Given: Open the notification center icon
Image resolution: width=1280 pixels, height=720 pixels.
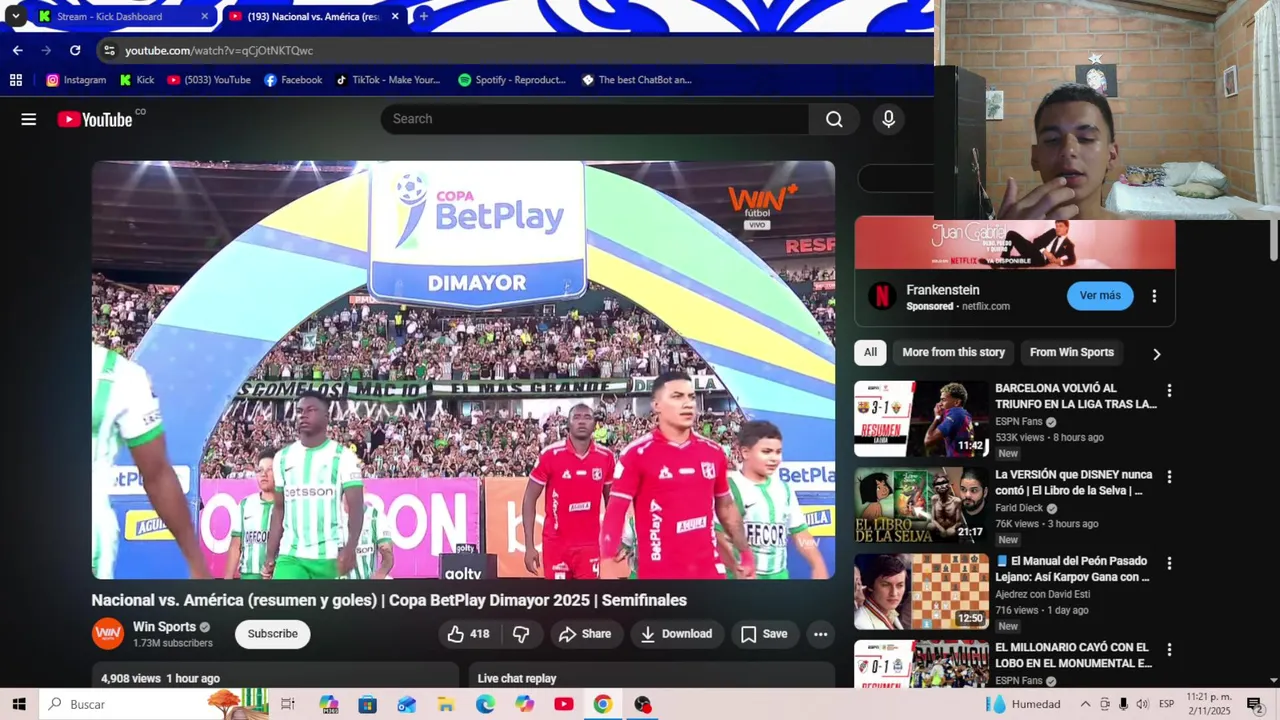Looking at the screenshot, I should tap(1254, 704).
